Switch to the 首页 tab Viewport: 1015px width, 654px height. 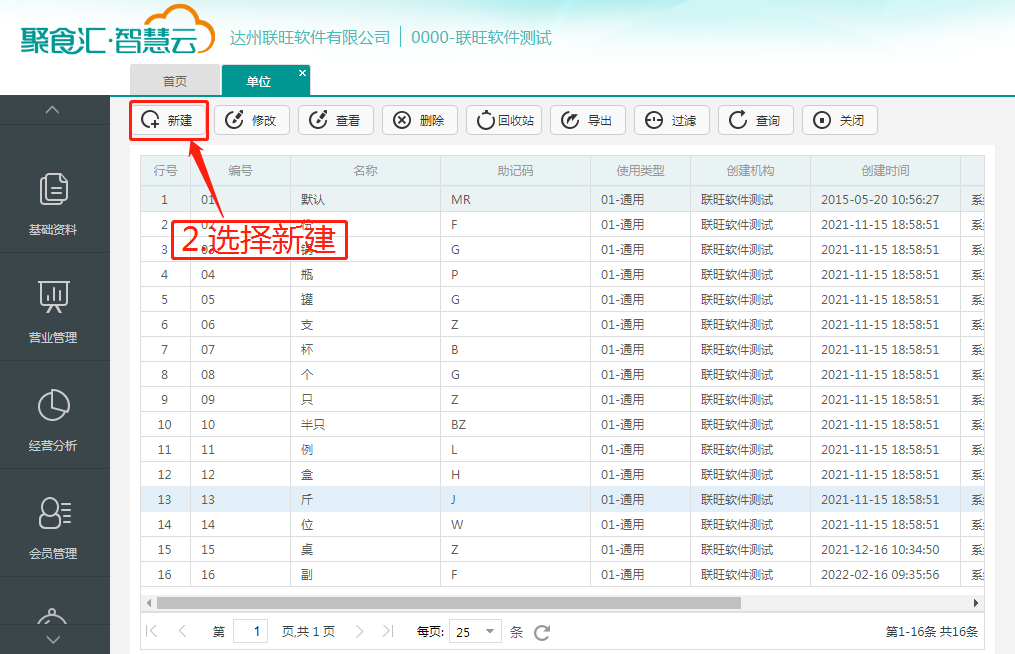175,81
